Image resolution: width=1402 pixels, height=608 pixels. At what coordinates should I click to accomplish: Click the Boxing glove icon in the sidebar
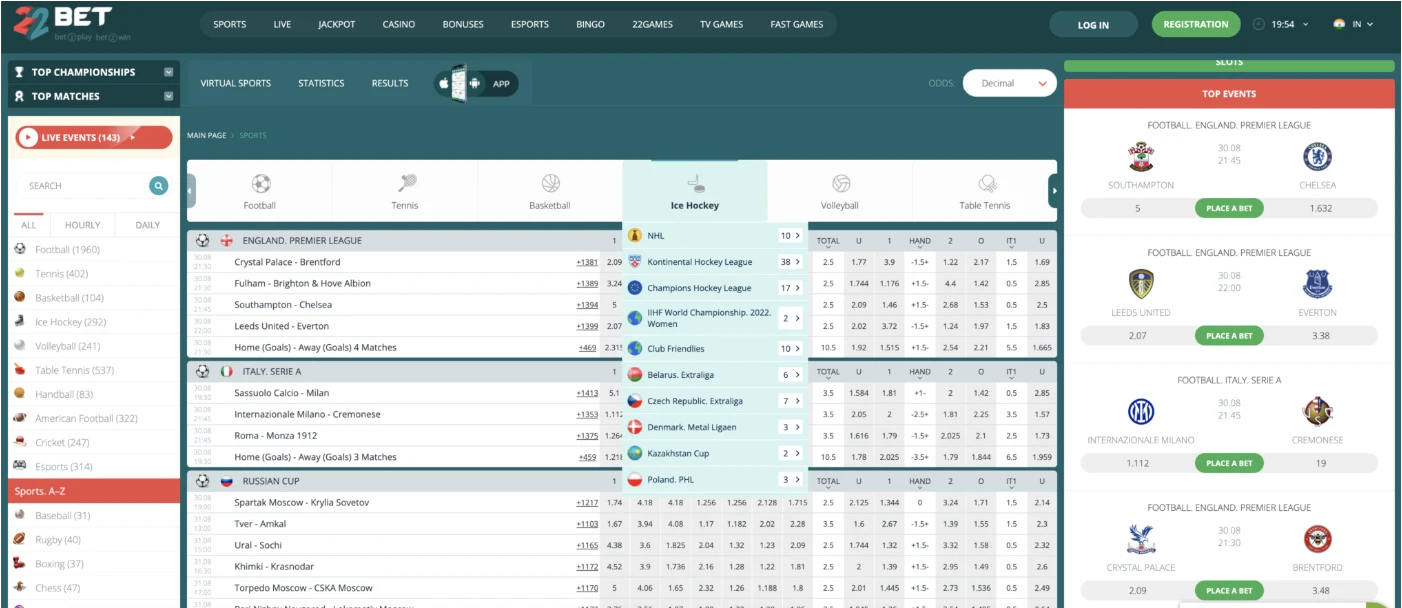[x=20, y=563]
